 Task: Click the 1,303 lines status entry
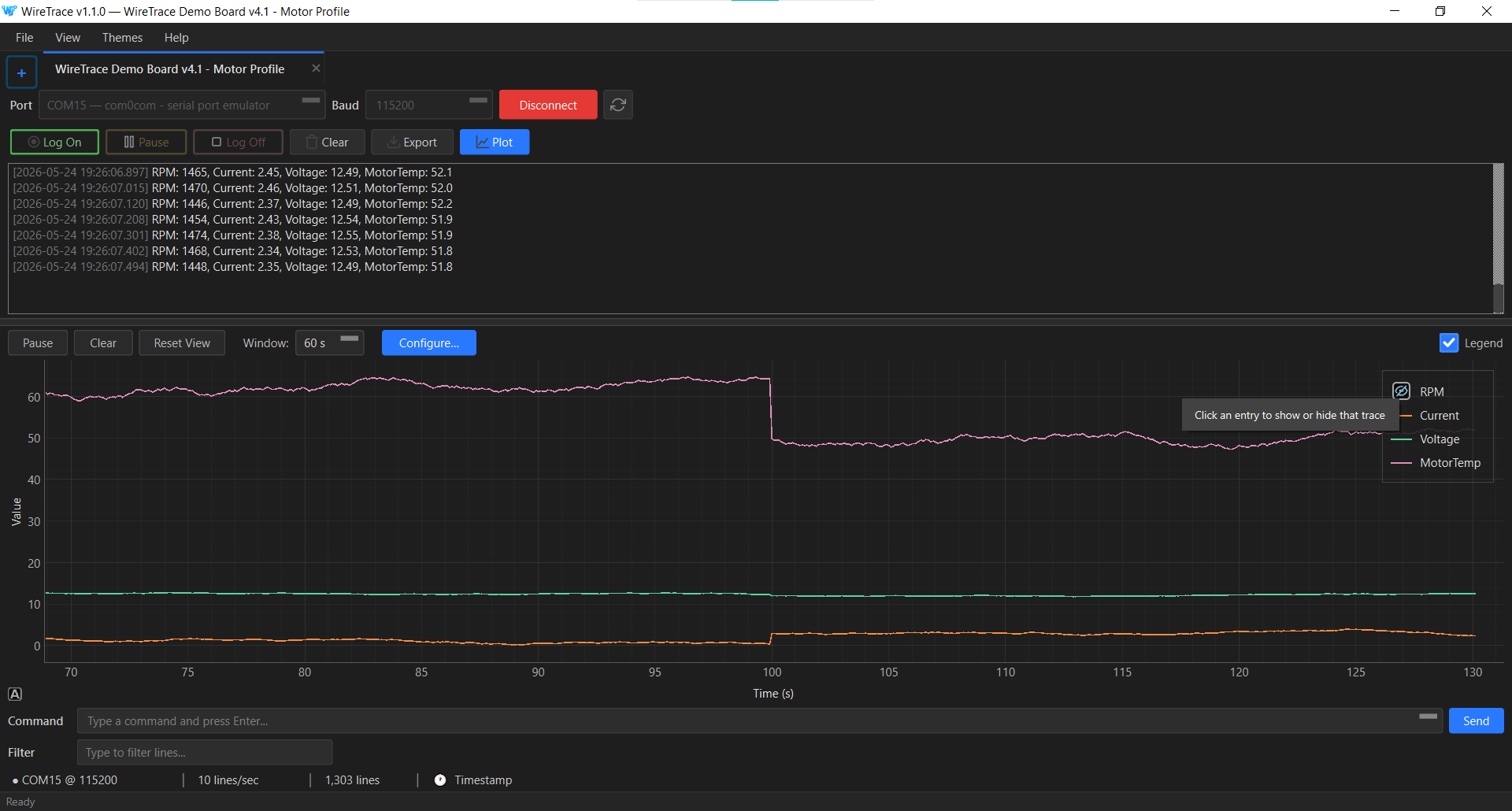352,780
